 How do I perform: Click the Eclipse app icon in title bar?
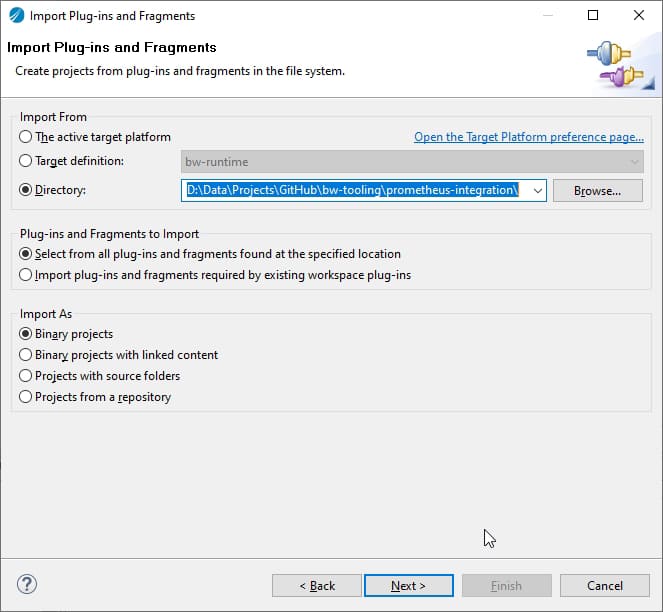[x=16, y=16]
